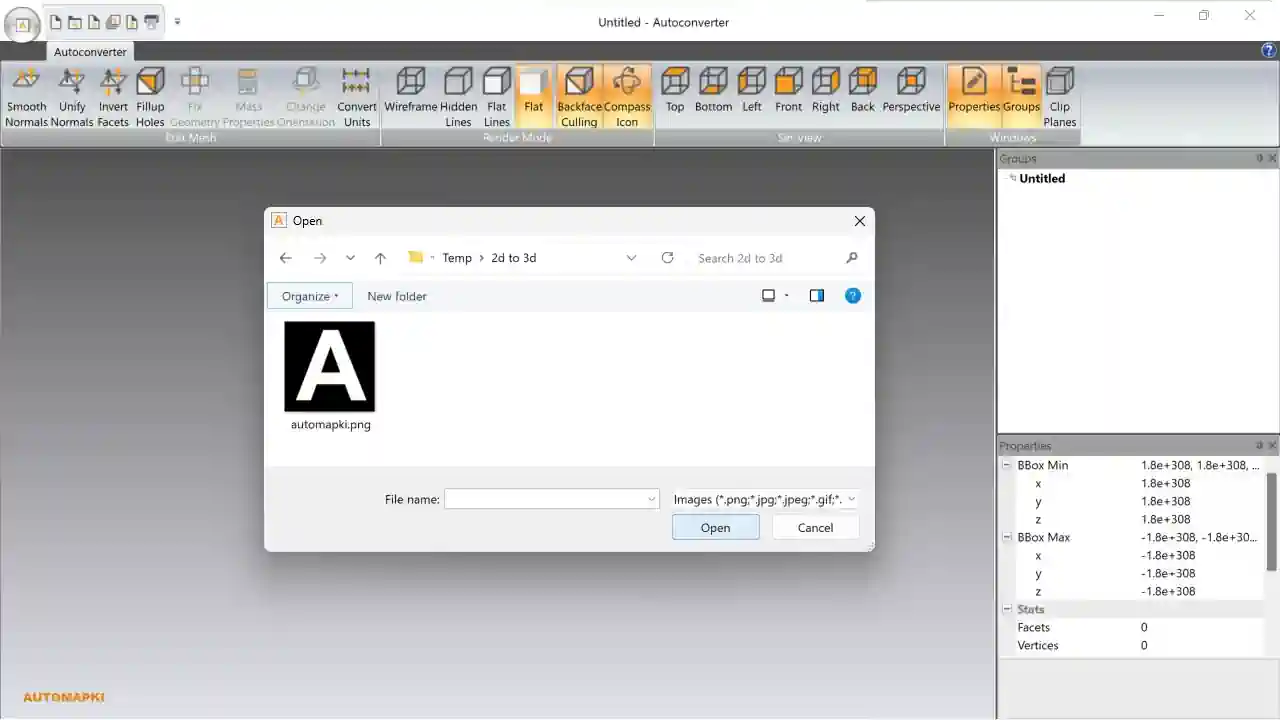Collapse the BBox Min properties group
Screen dimensions: 1280x720
[x=1007, y=465]
